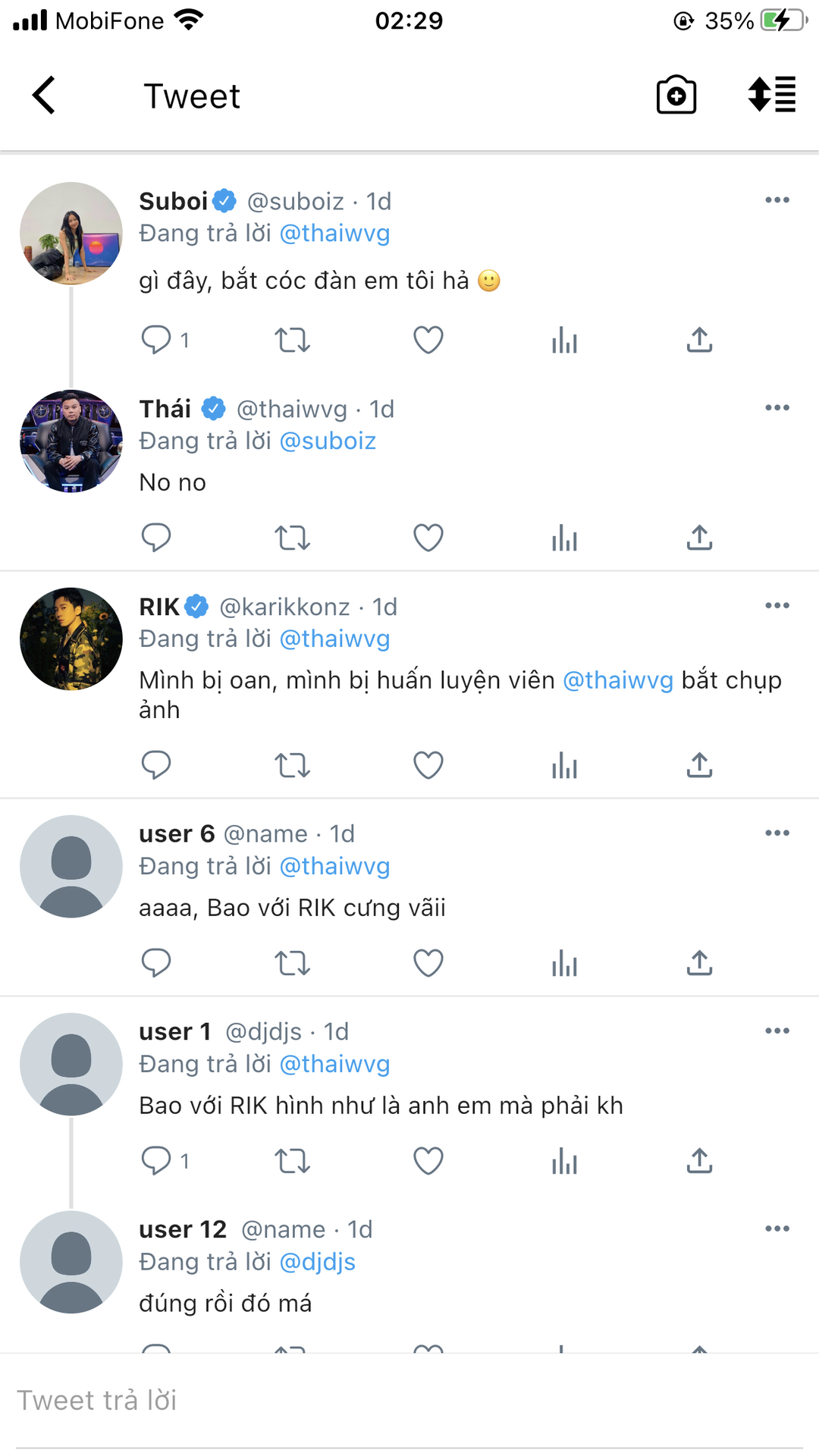Open @thaiwvg mention in RIK's tweet text
Screen dimensions: 819x1456
[618, 680]
